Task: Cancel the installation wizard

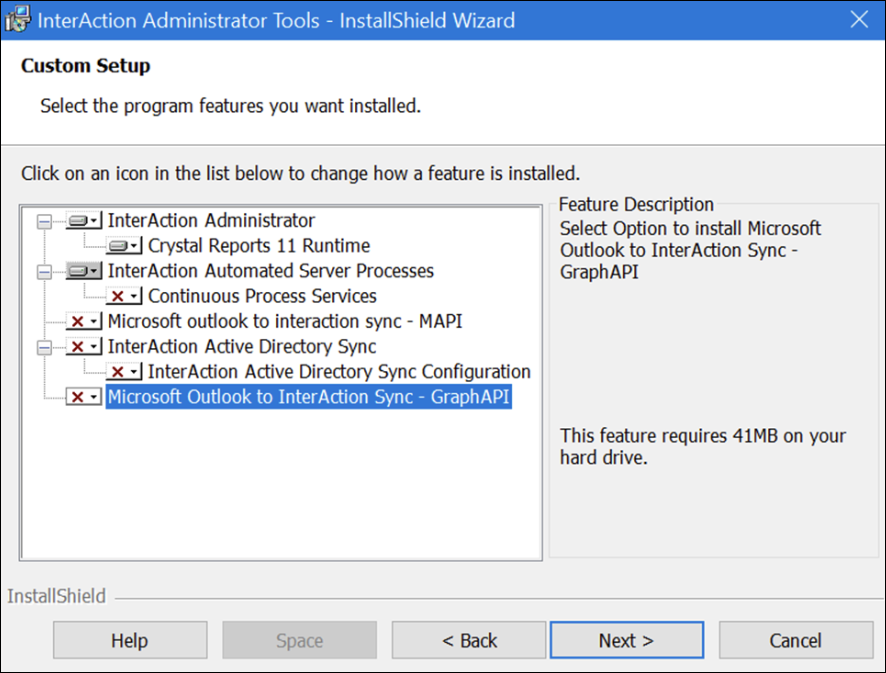Action: pos(796,640)
